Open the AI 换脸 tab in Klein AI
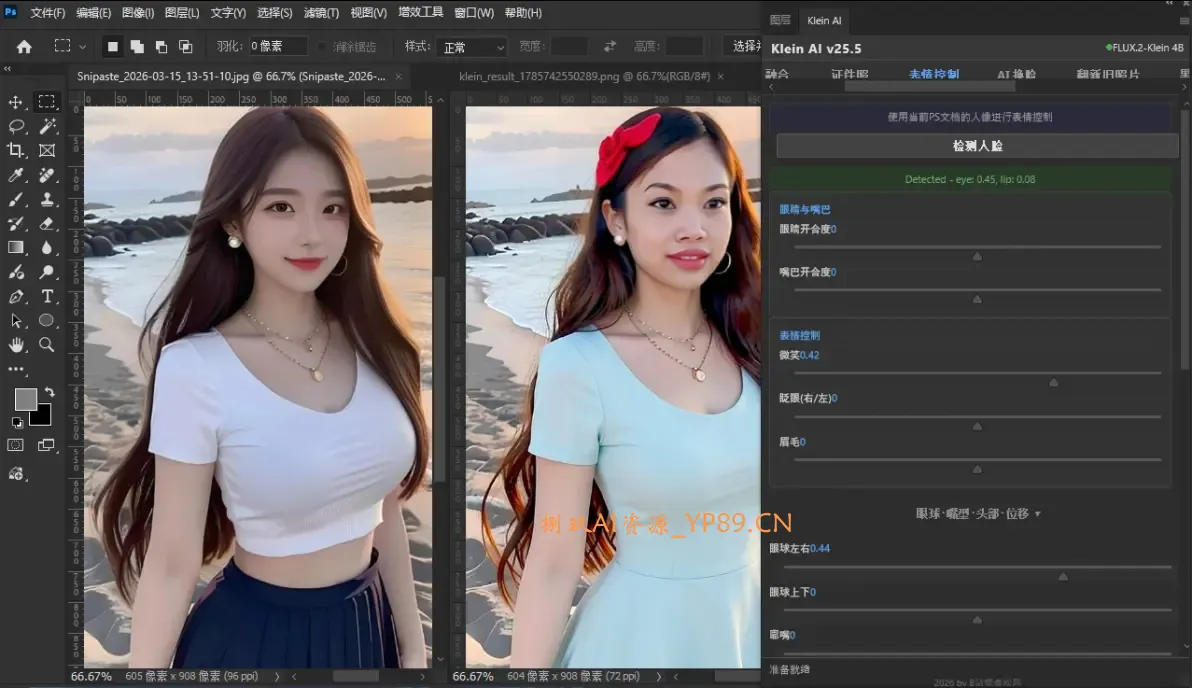Image resolution: width=1192 pixels, height=688 pixels. [x=1016, y=74]
